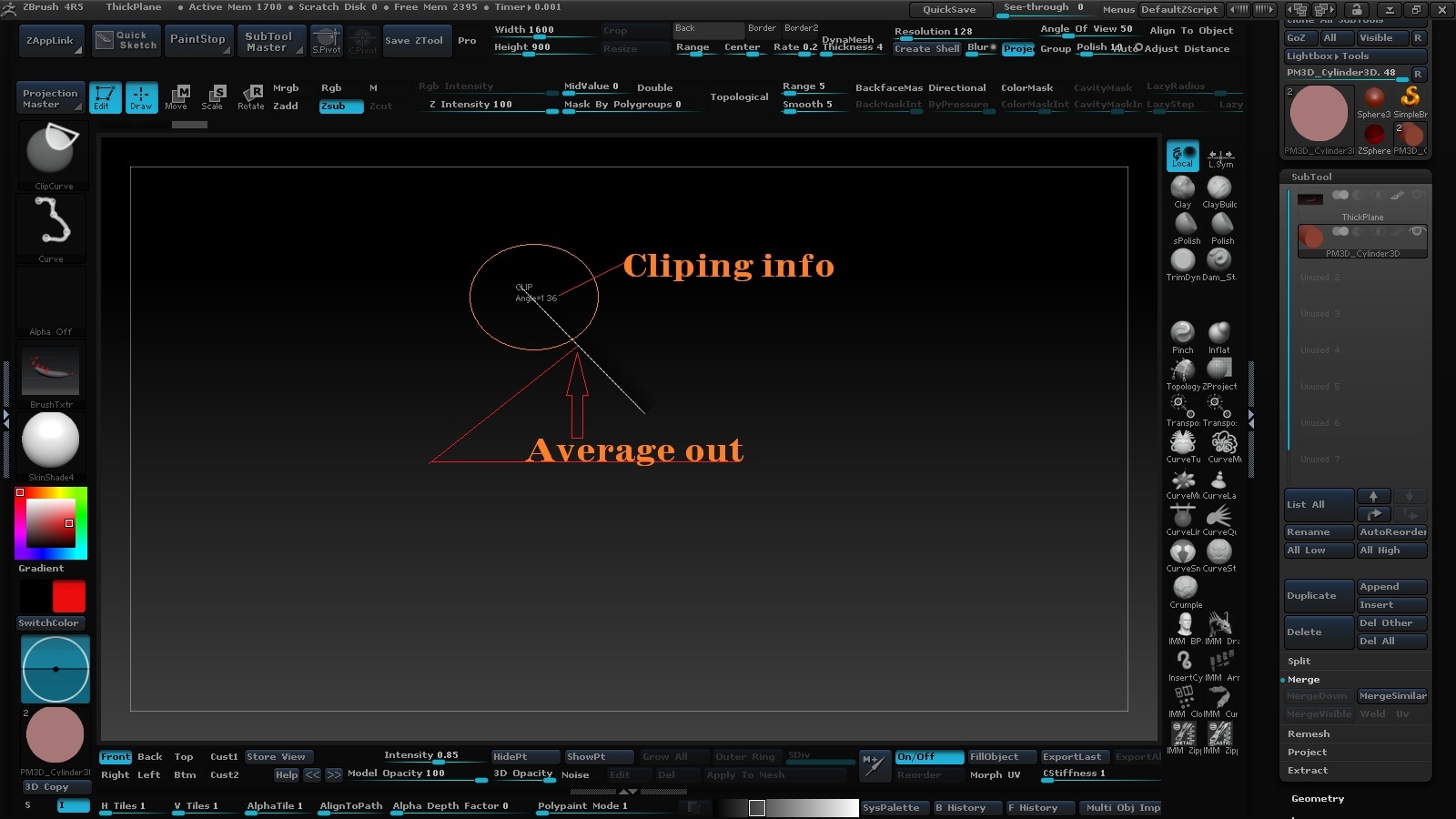Select the ZSphere tool thumbnail
The width and height of the screenshot is (1456, 819).
click(x=1374, y=133)
